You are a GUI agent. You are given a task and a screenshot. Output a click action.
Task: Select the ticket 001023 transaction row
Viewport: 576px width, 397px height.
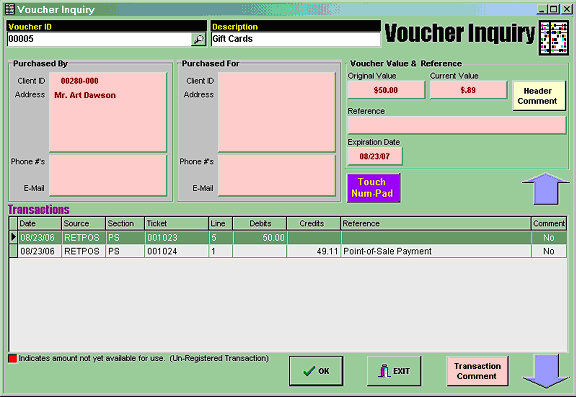[288, 238]
